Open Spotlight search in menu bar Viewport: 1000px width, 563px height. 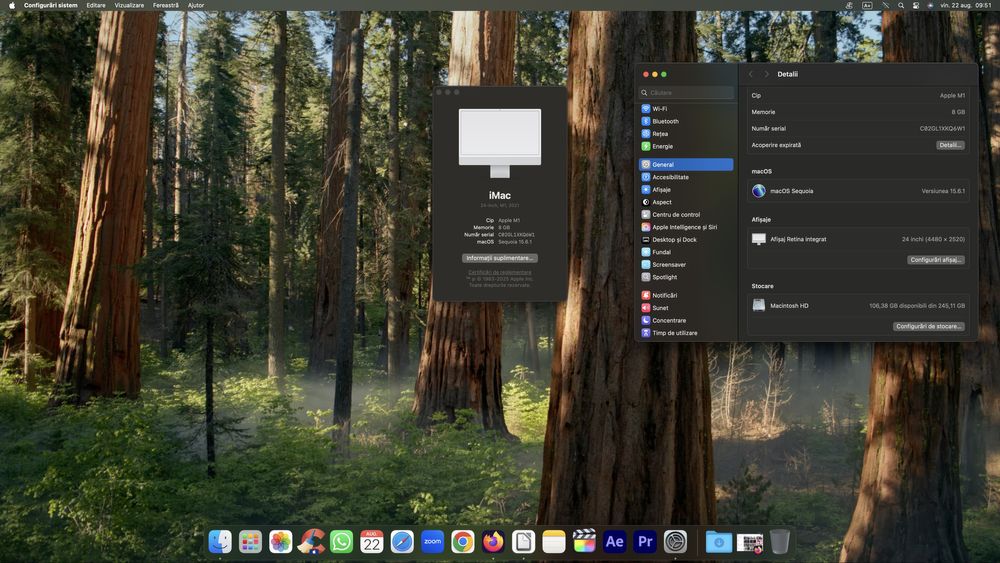[901, 5]
